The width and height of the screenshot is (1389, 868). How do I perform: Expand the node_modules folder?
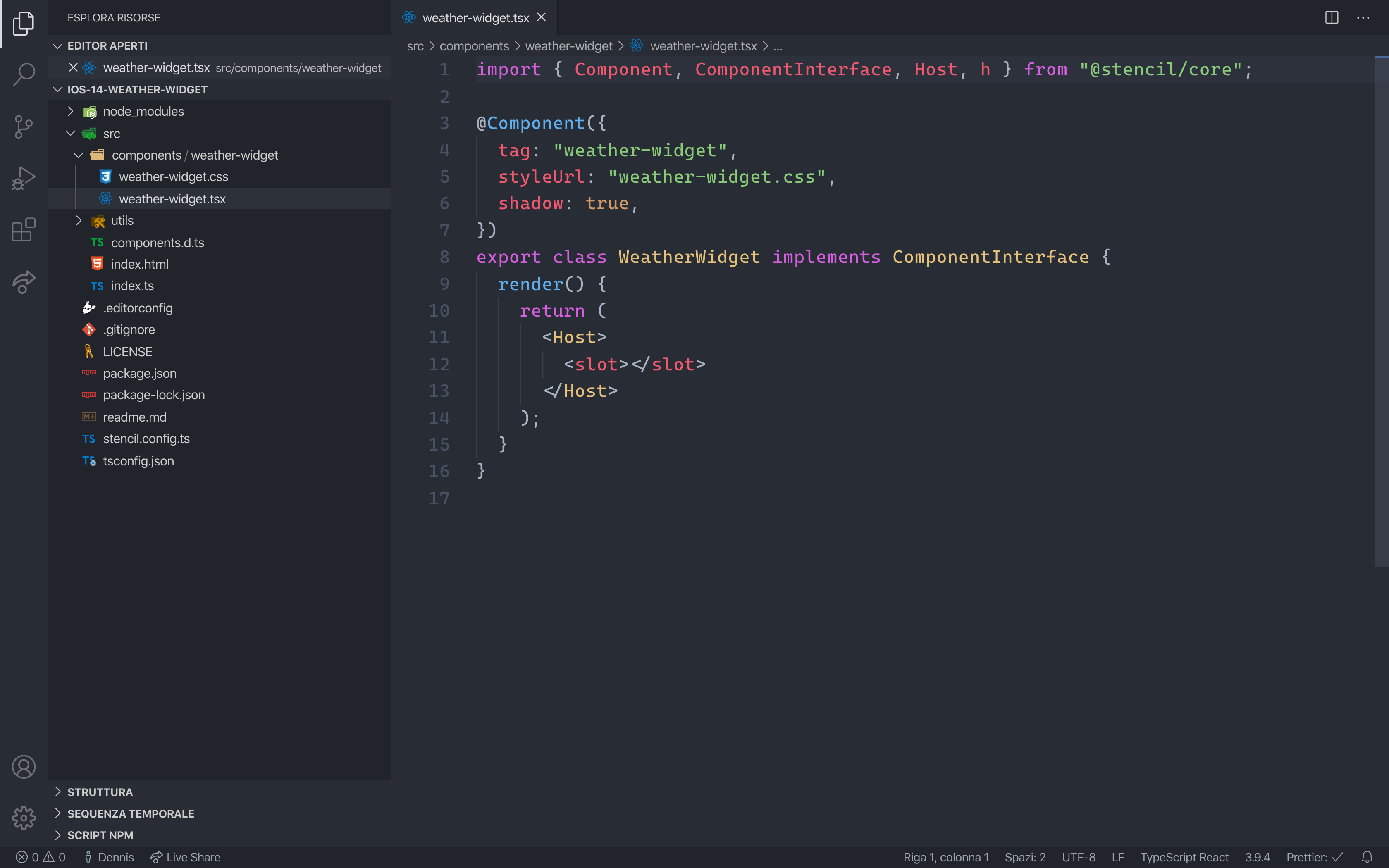pyautogui.click(x=219, y=111)
